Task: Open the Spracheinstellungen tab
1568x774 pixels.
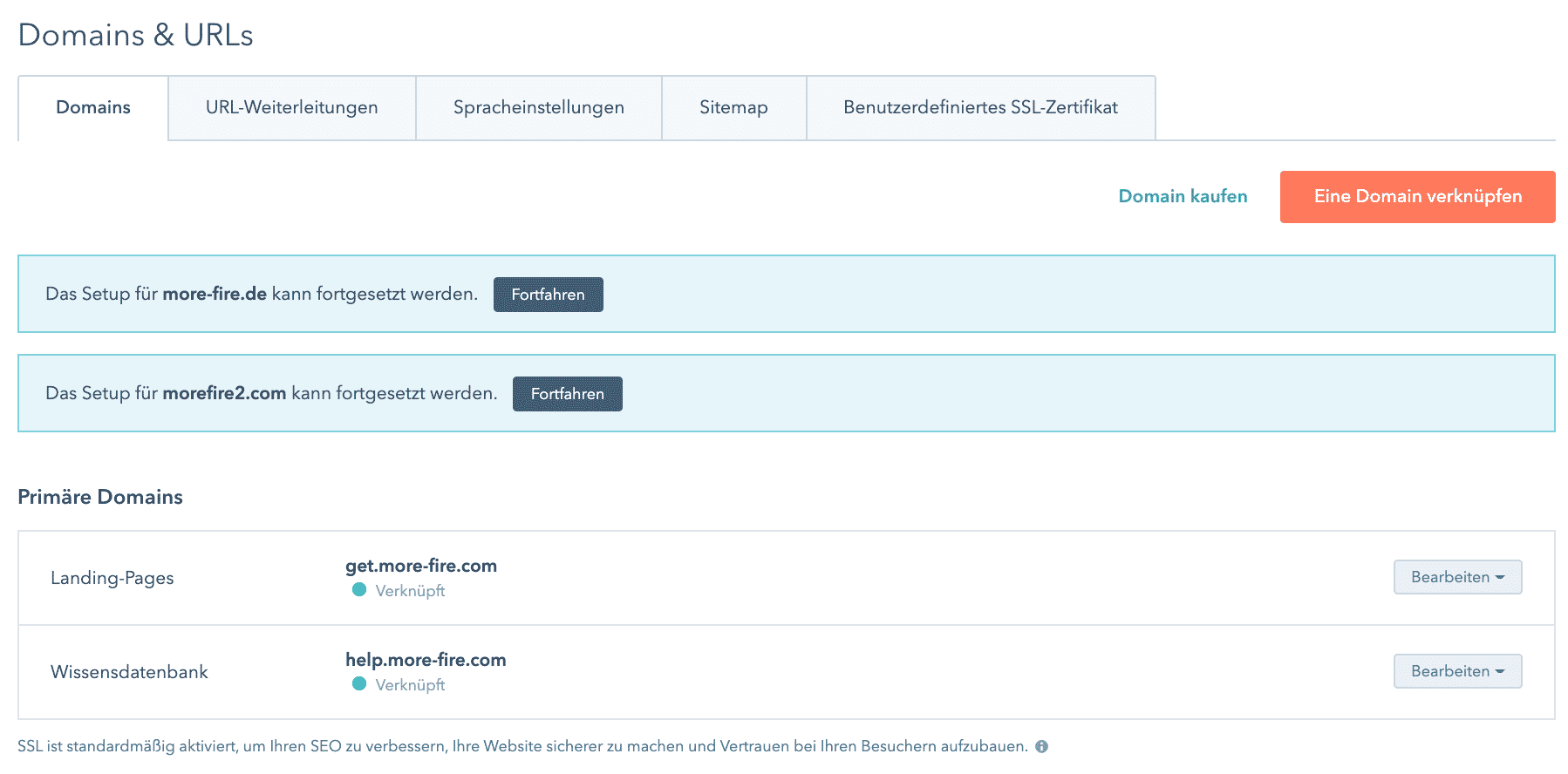Action: pyautogui.click(x=539, y=108)
